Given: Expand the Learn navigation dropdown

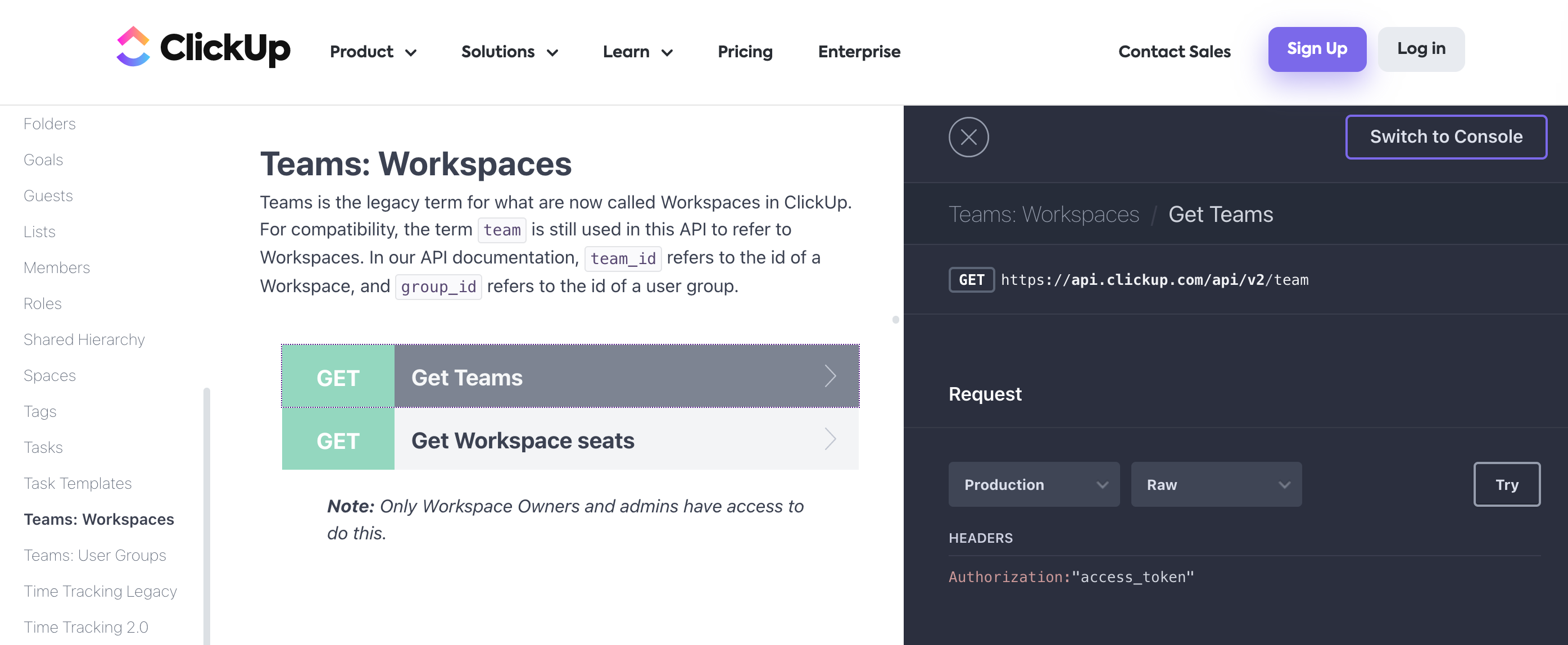Looking at the screenshot, I should click(x=637, y=52).
